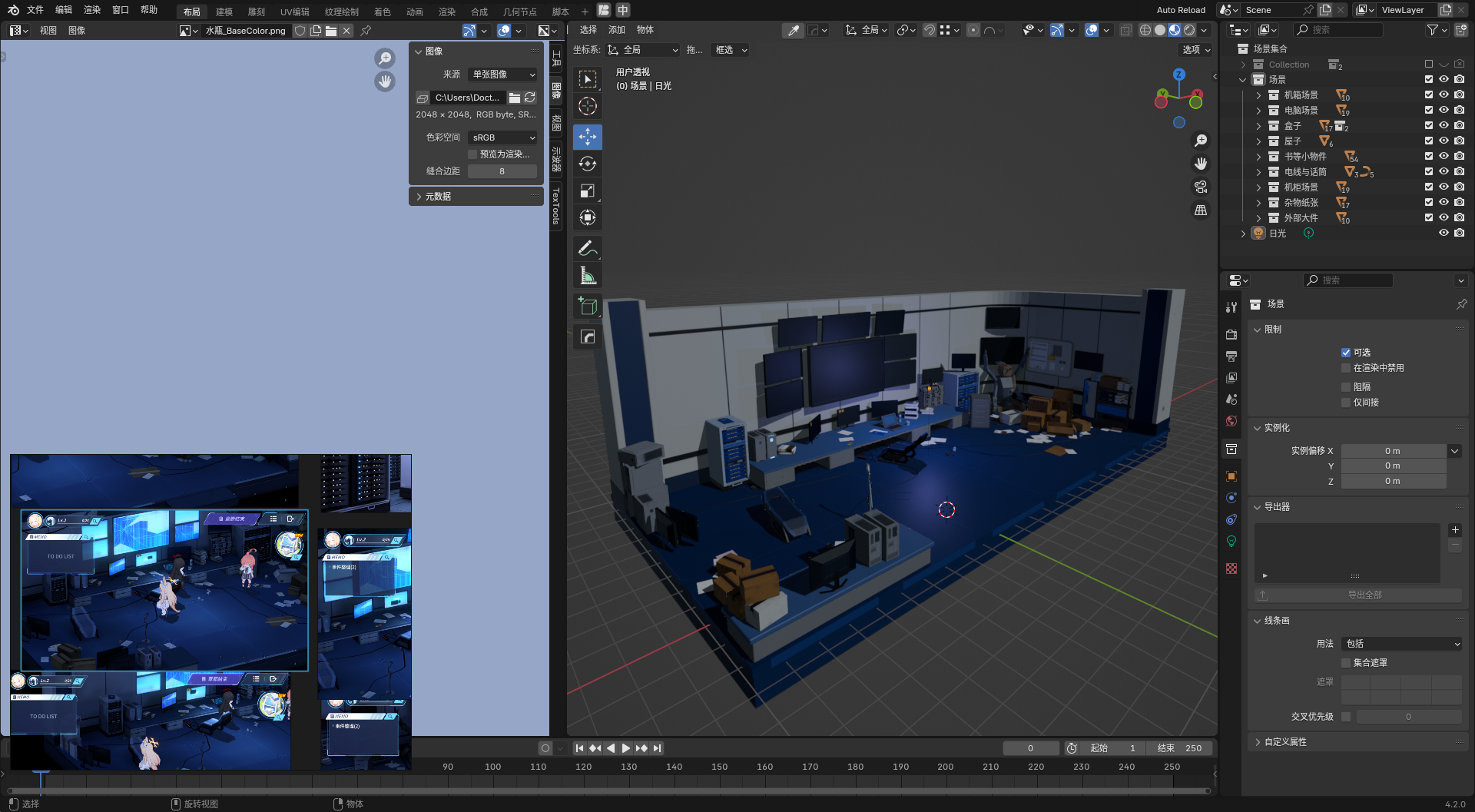Select the Annotate pencil tool
This screenshot has height=812, width=1475.
[x=588, y=248]
